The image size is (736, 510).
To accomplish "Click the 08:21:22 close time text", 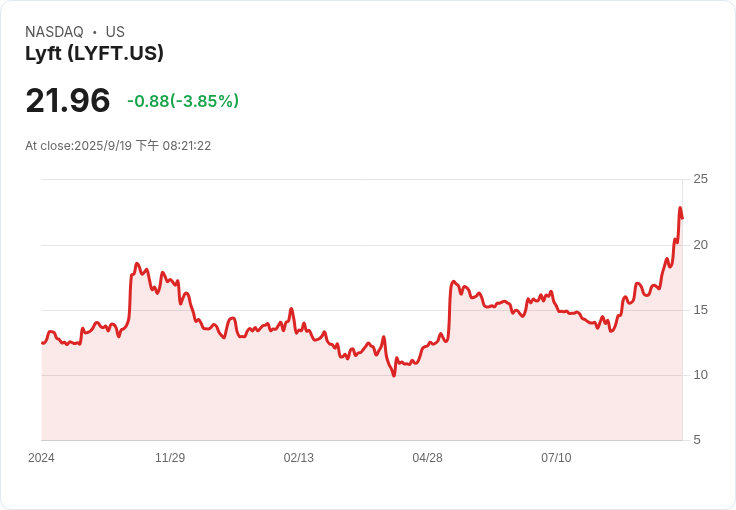I will [187, 146].
